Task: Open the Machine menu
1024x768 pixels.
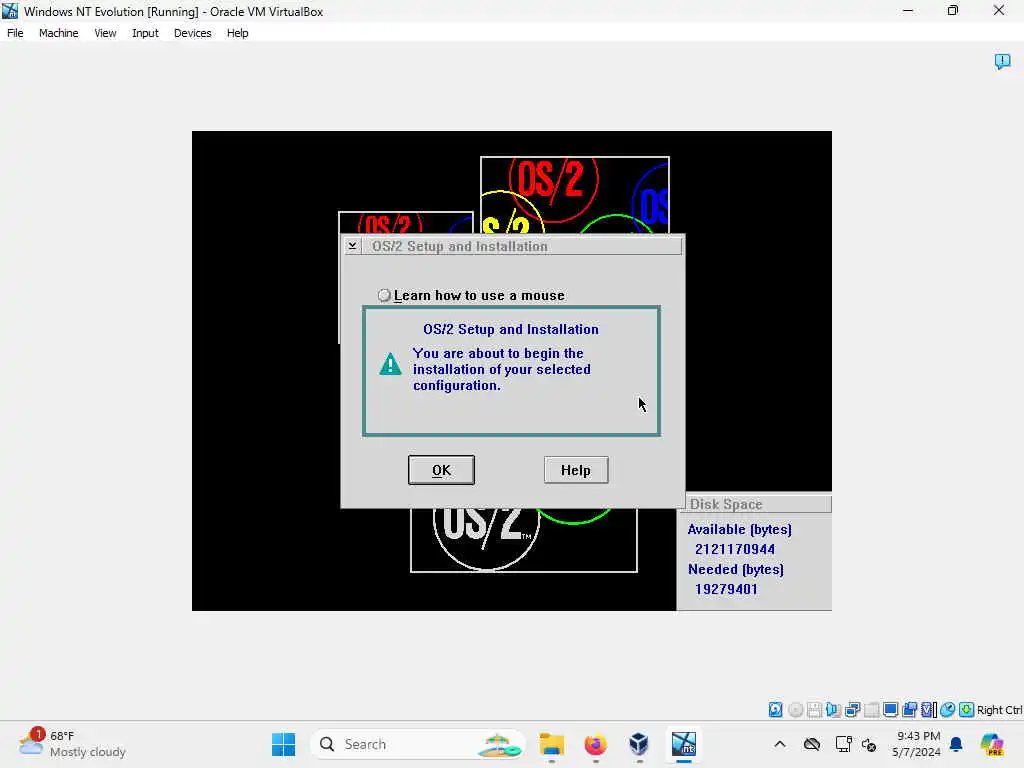Action: click(x=58, y=33)
